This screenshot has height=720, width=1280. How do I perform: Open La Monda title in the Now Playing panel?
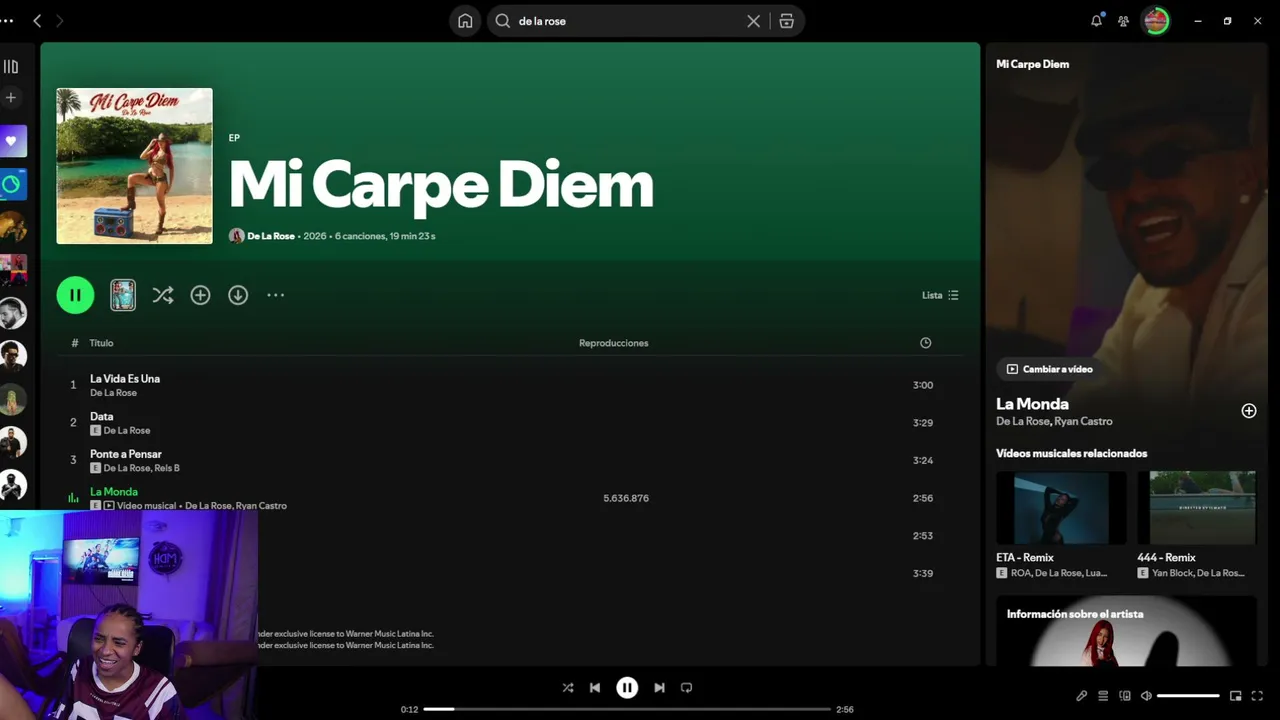pyautogui.click(x=1032, y=404)
